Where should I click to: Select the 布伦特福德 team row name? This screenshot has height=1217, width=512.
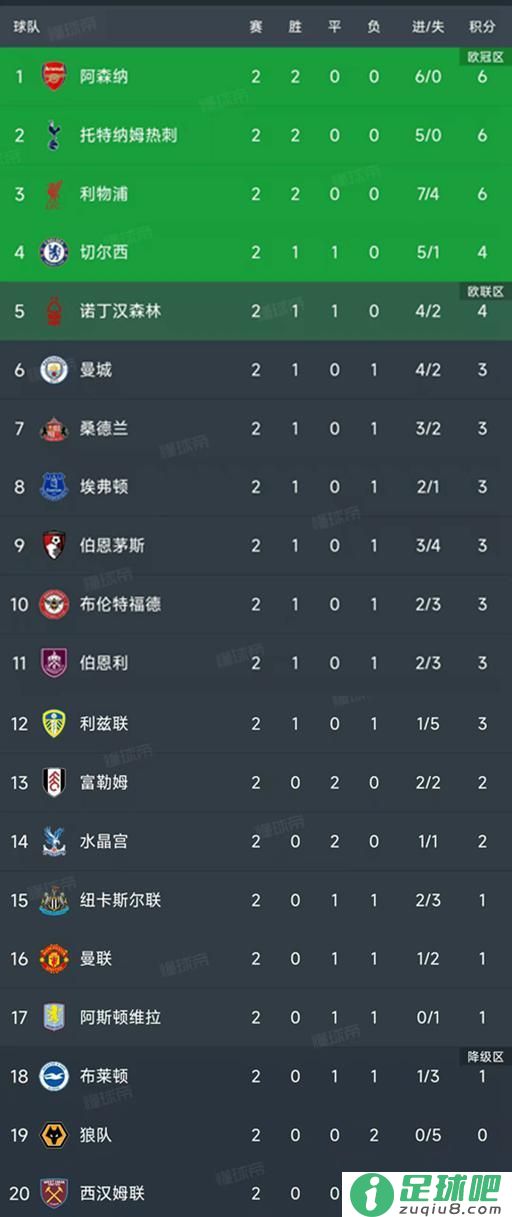pyautogui.click(x=121, y=604)
